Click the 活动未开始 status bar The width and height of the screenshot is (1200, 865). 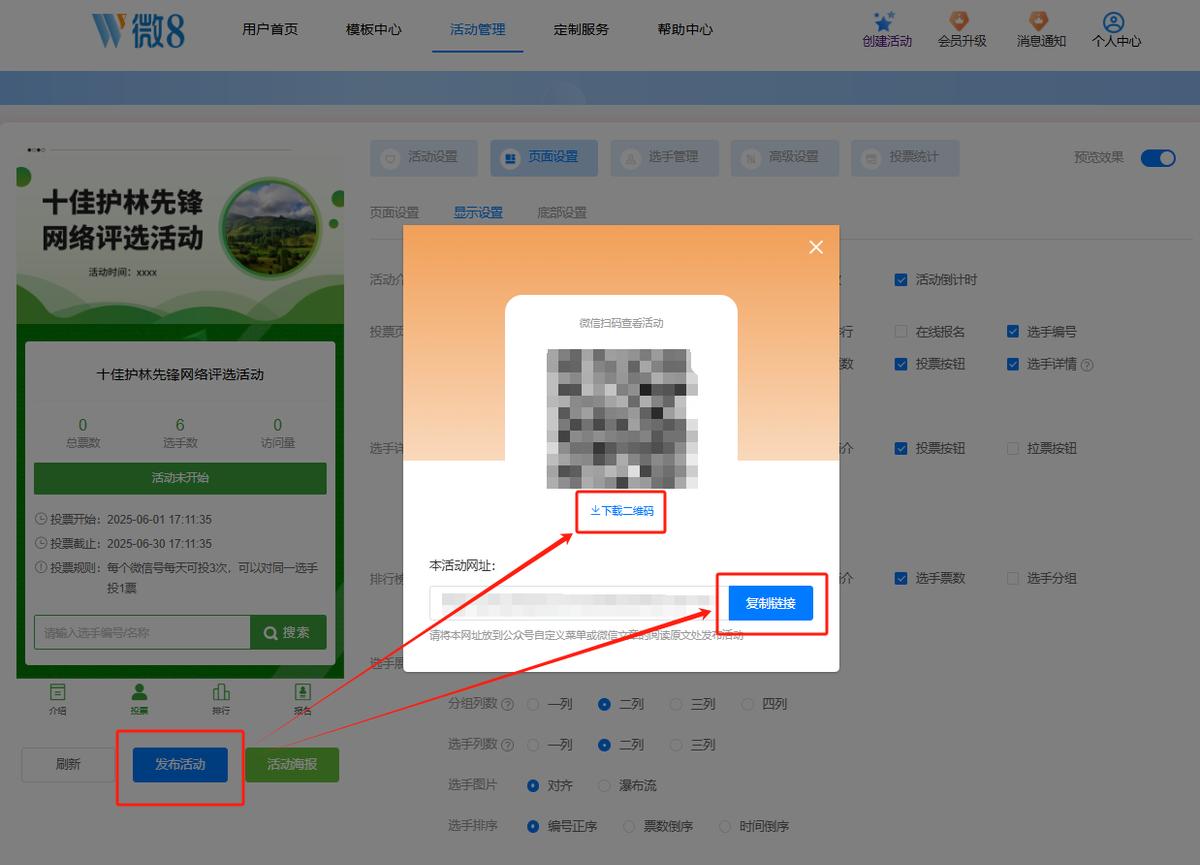[x=180, y=478]
